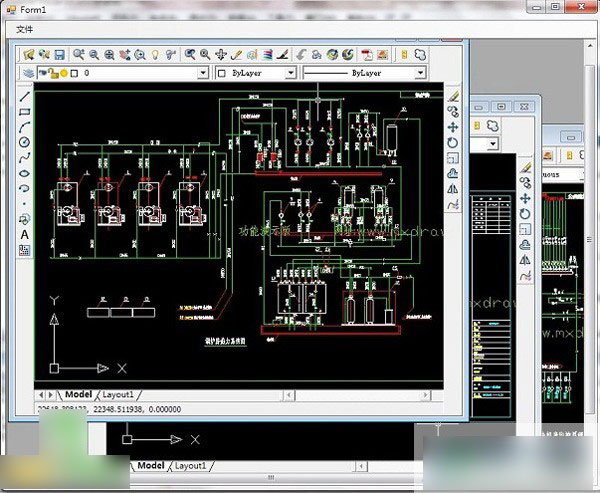This screenshot has width=600, height=493.
Task: Select the Rectangle drawing tool
Action: pos(24,112)
